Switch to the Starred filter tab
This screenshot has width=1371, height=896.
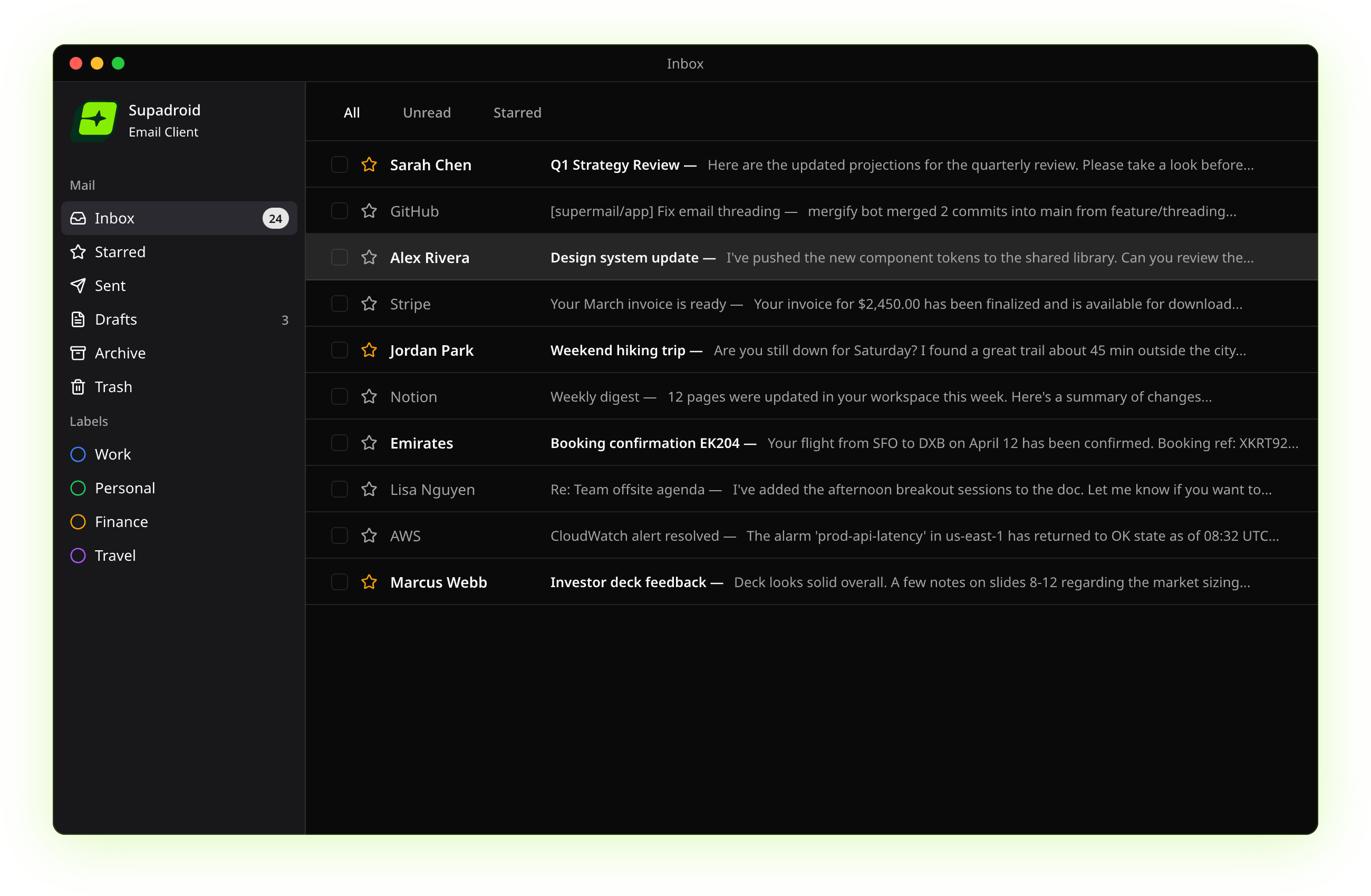point(517,112)
